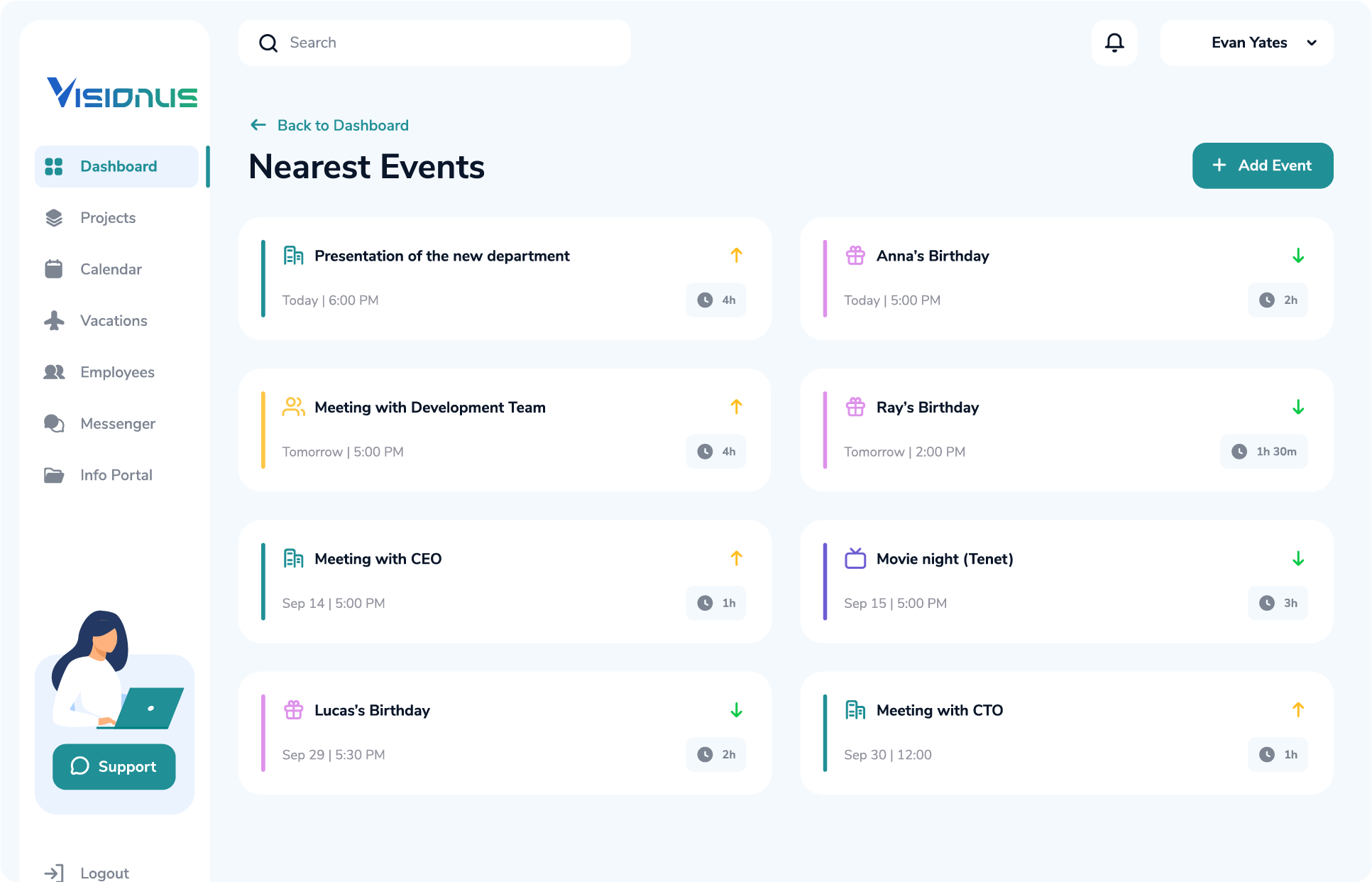Expand the Evan Yates account dropdown
The height and width of the screenshot is (882, 1372).
pos(1311,43)
